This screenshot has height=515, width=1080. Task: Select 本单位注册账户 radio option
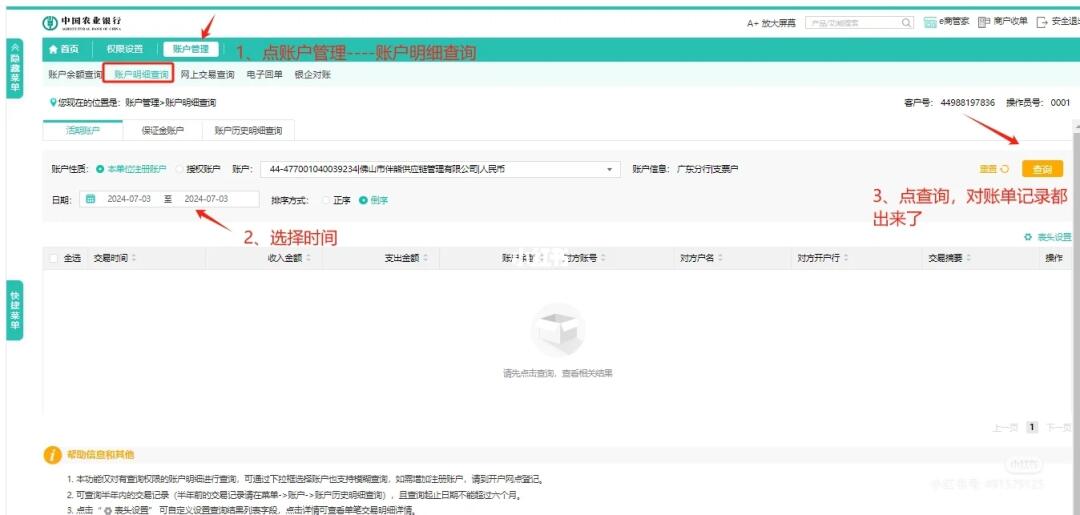pos(100,169)
